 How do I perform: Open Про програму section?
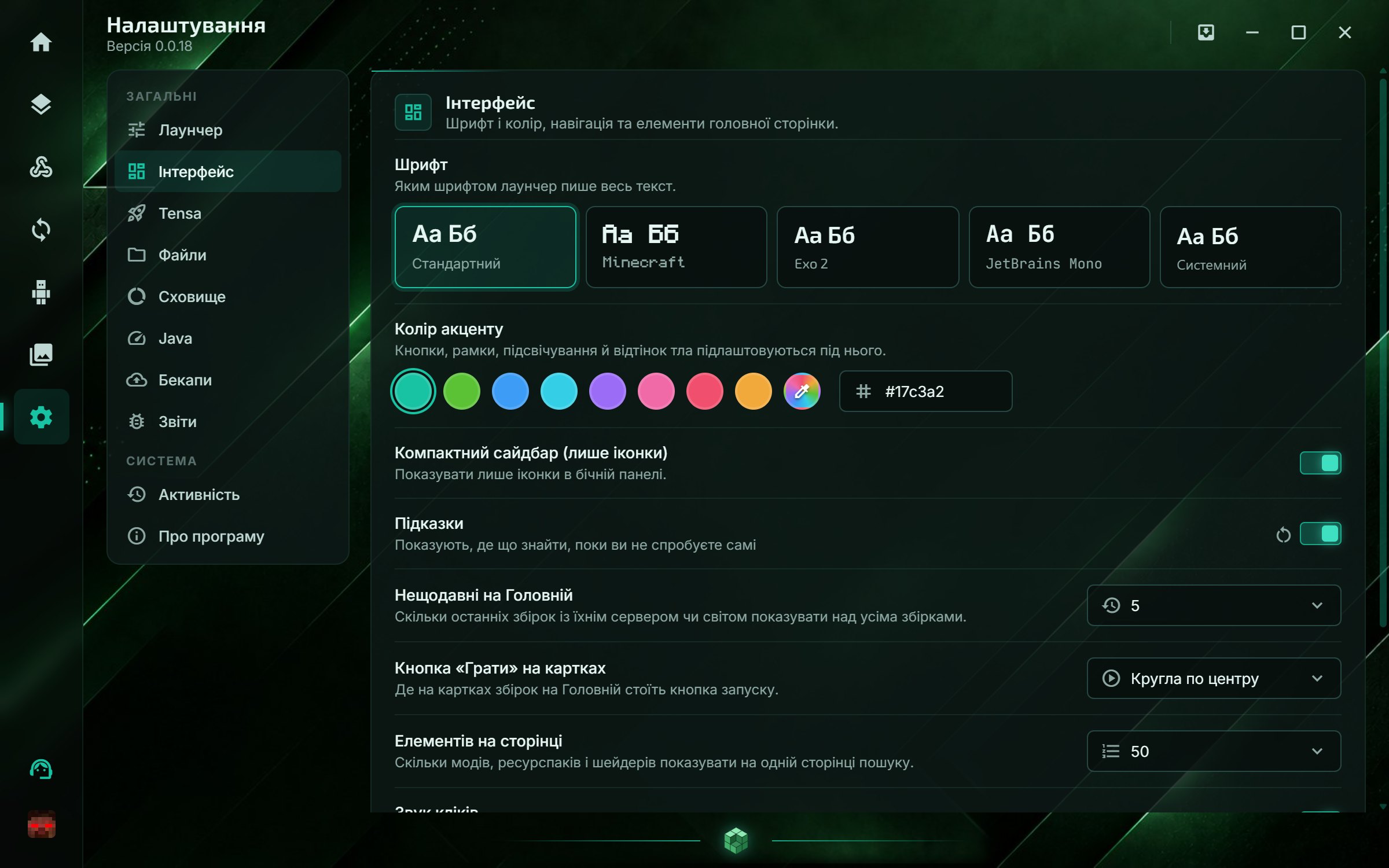(x=228, y=536)
